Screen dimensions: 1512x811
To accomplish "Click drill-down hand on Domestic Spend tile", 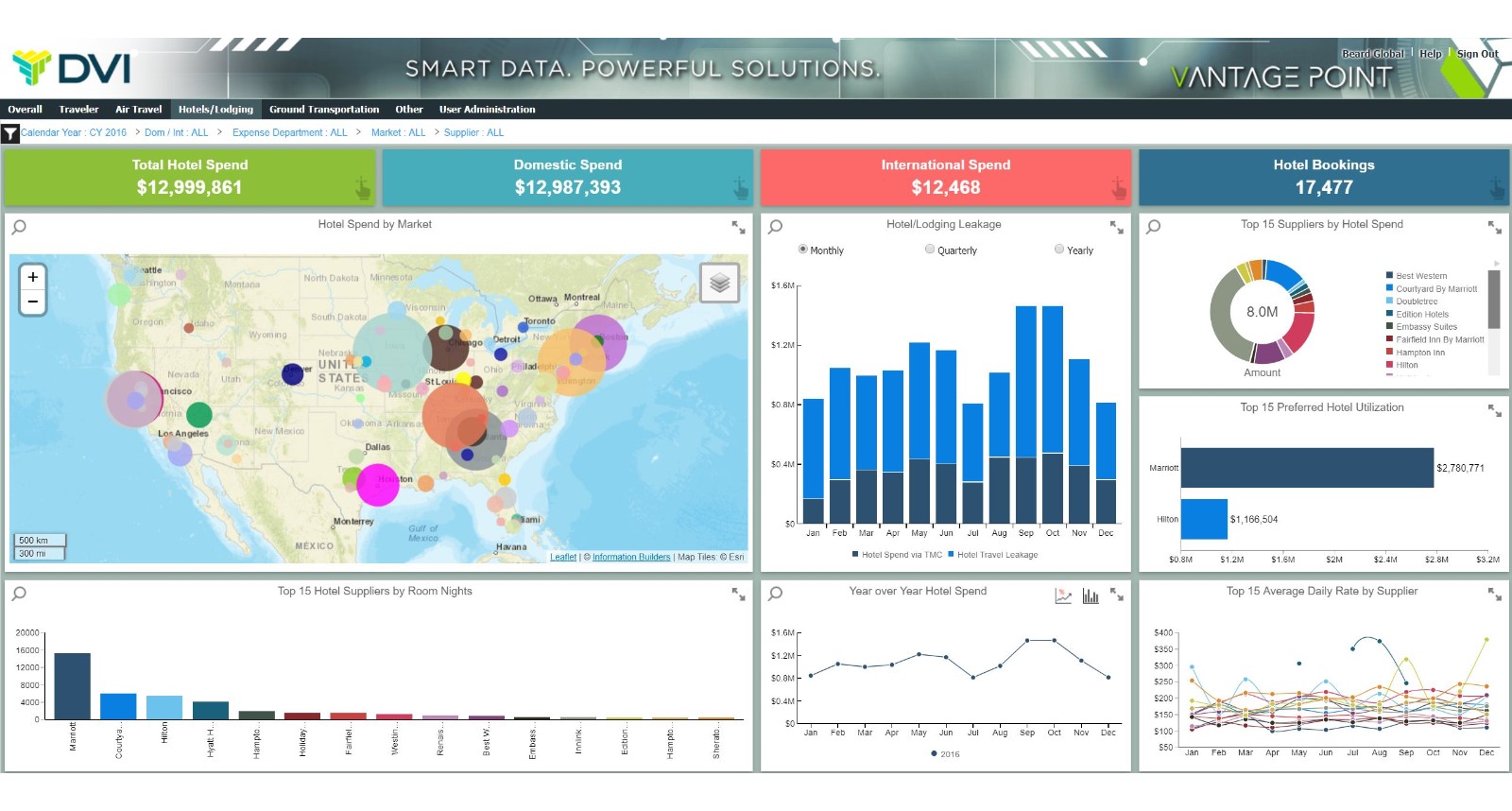I will (741, 188).
